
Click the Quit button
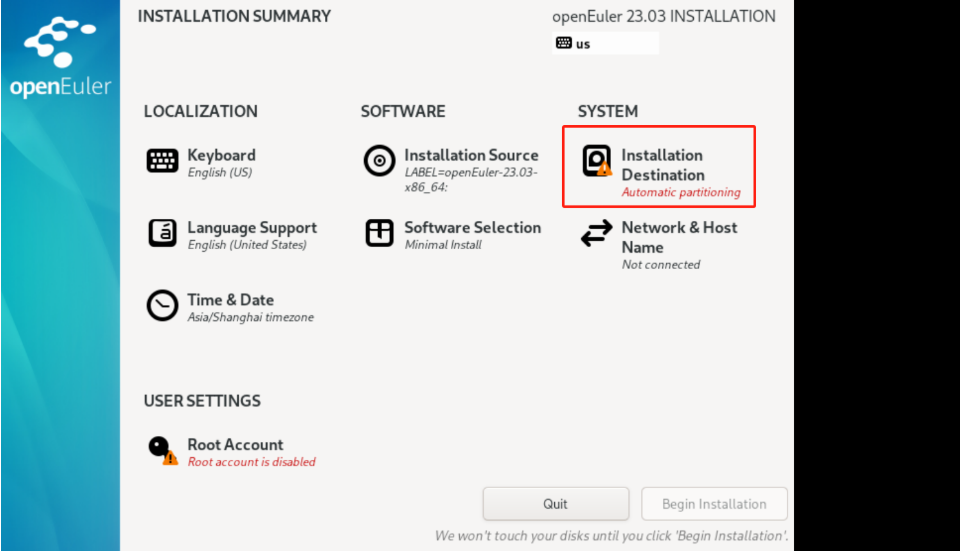[x=555, y=504]
